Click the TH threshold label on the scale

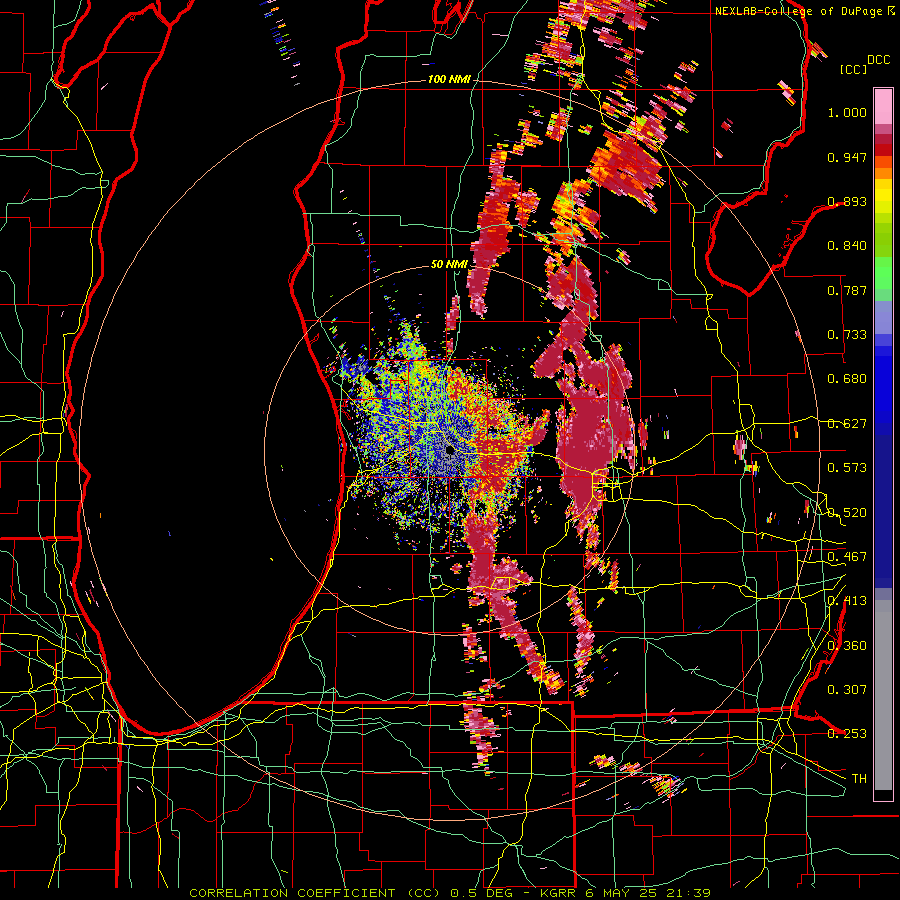(x=859, y=779)
